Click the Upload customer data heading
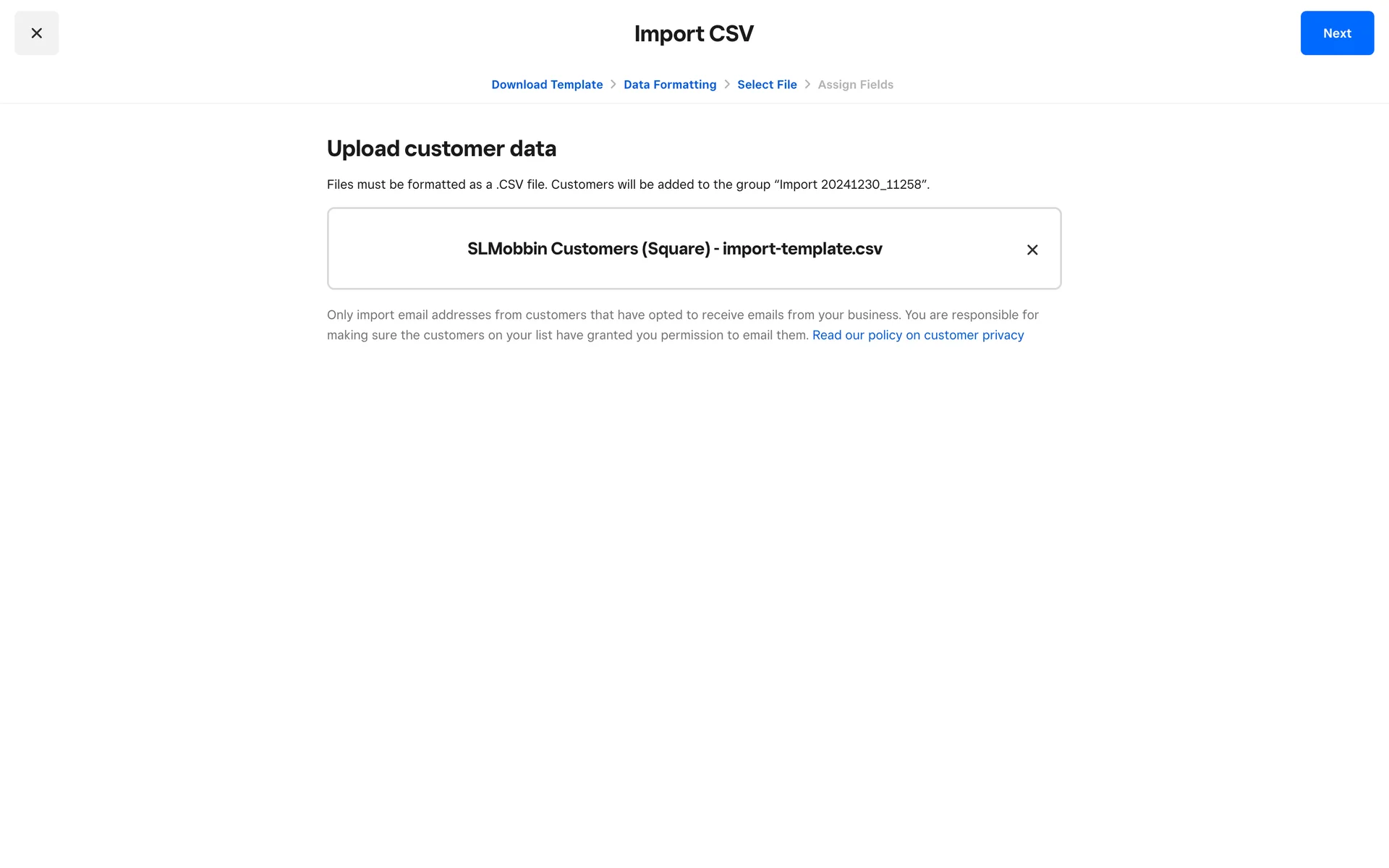Screen dimensions: 1389x868 click(441, 148)
